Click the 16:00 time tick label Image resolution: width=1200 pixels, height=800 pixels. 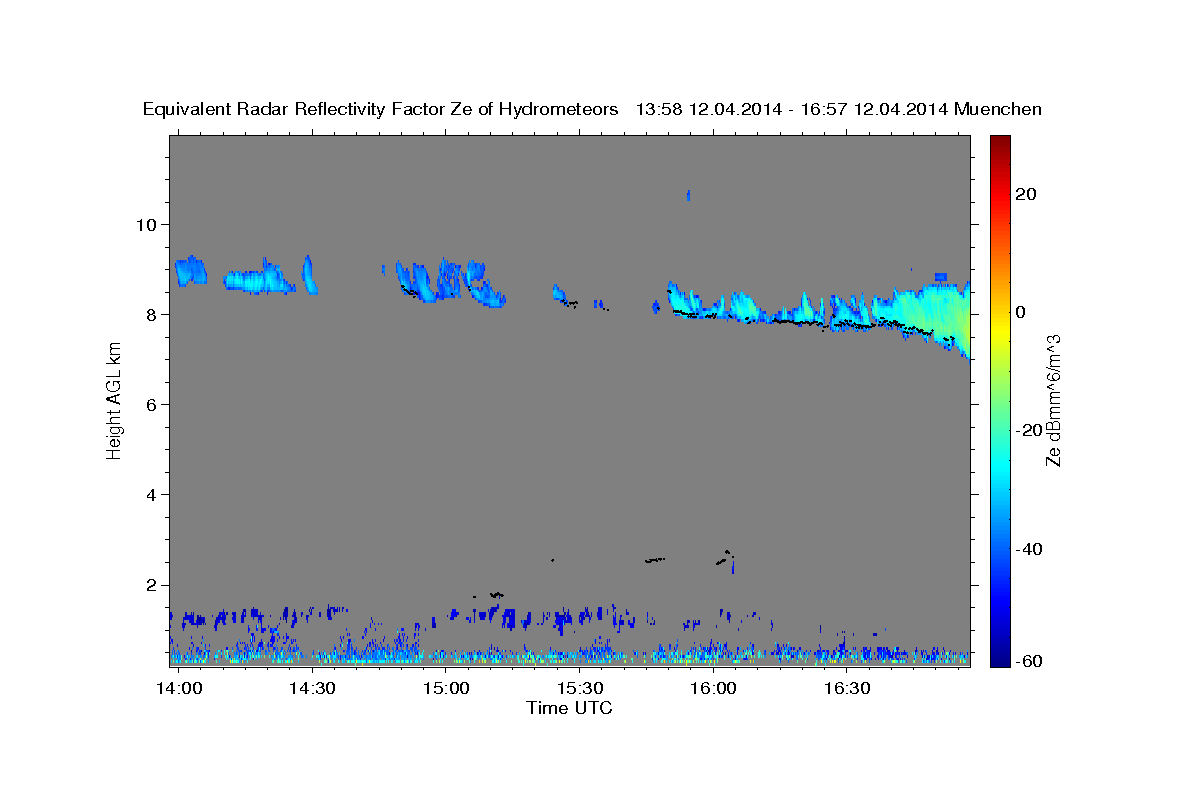tap(713, 689)
